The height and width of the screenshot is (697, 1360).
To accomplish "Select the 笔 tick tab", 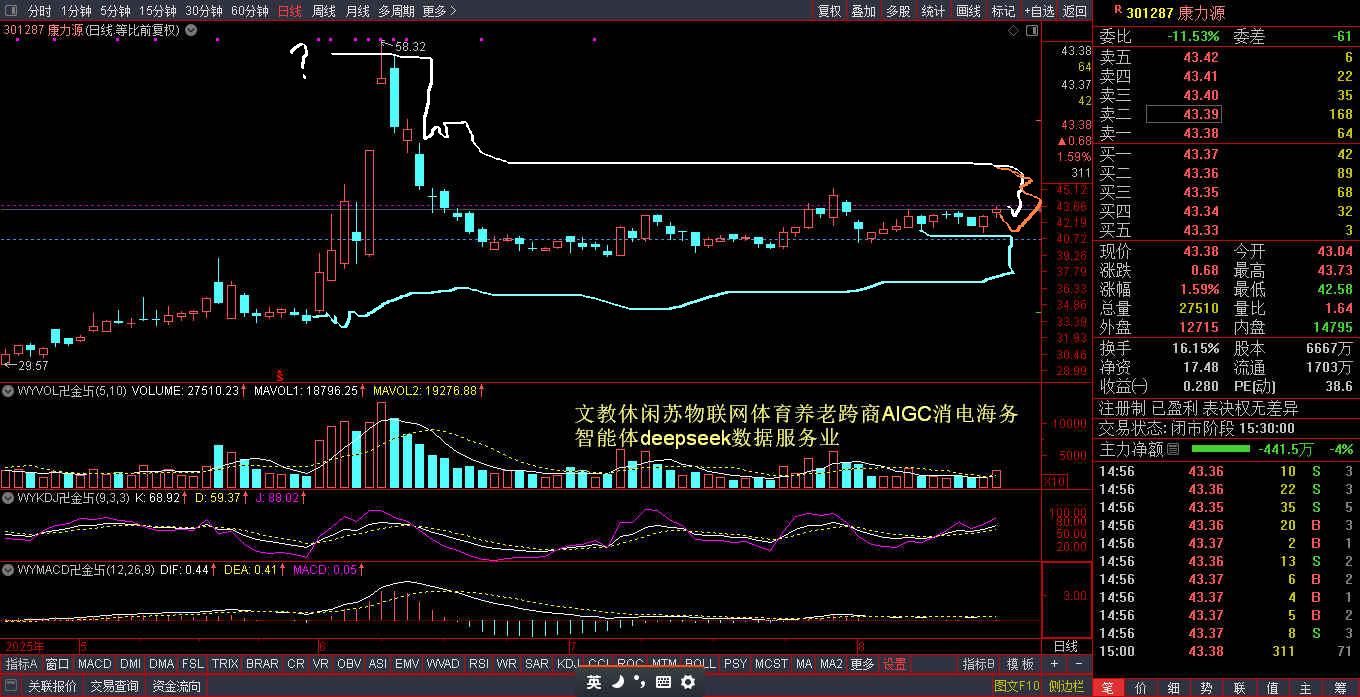I will tap(1107, 688).
